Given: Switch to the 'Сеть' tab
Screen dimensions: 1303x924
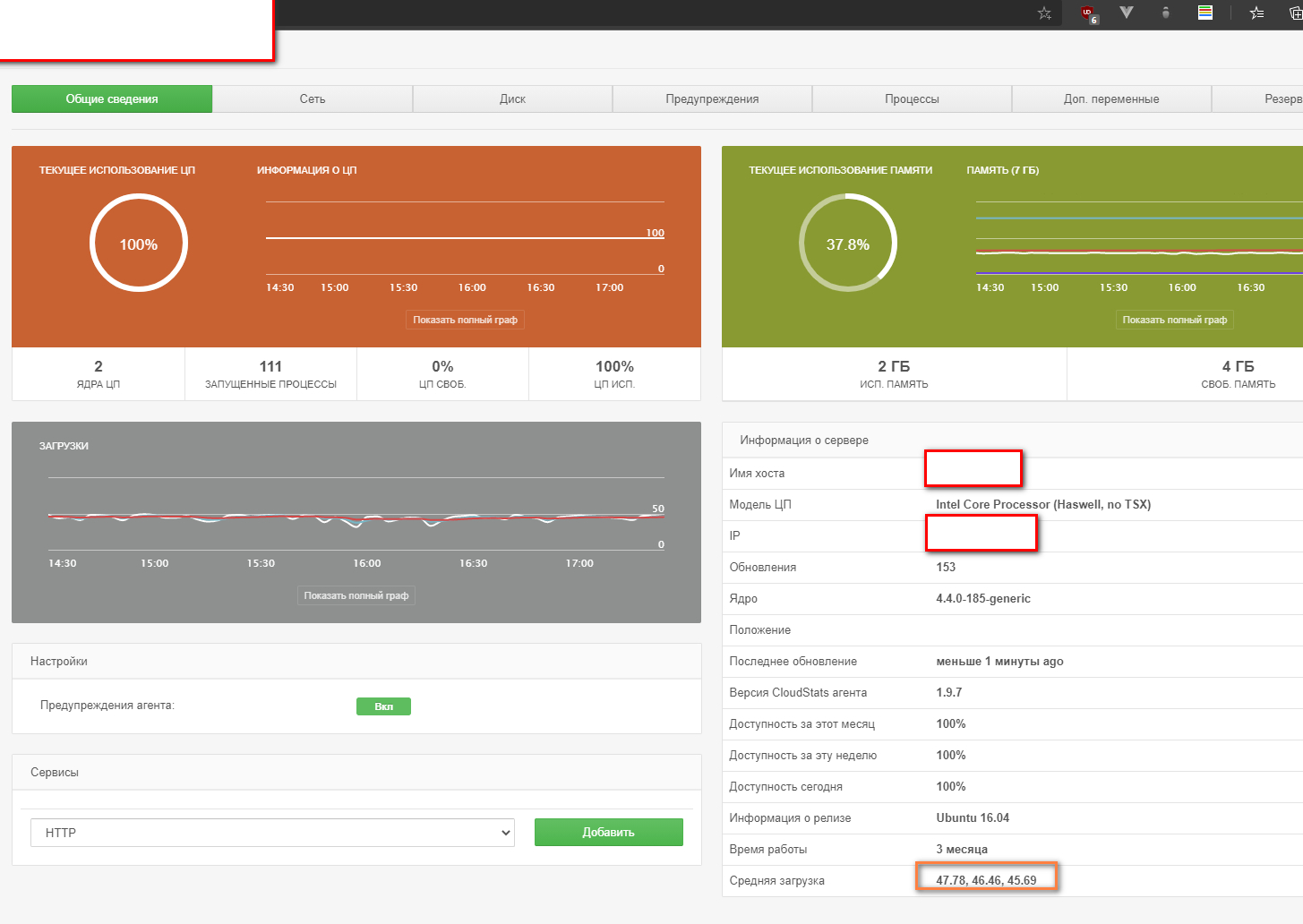Looking at the screenshot, I should [313, 99].
